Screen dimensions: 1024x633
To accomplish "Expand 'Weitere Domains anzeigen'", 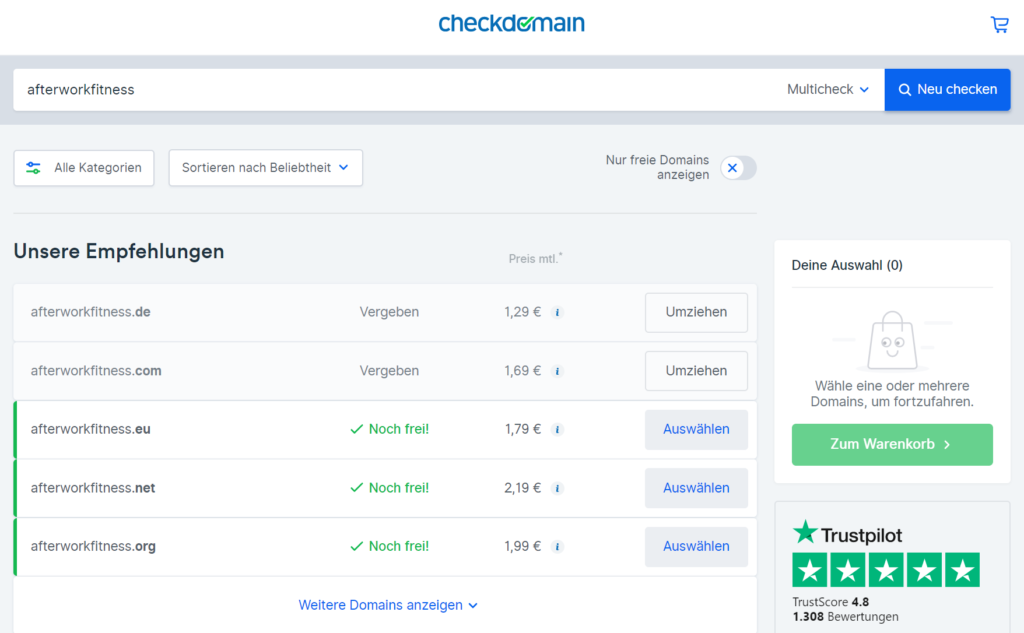I will click(x=388, y=605).
